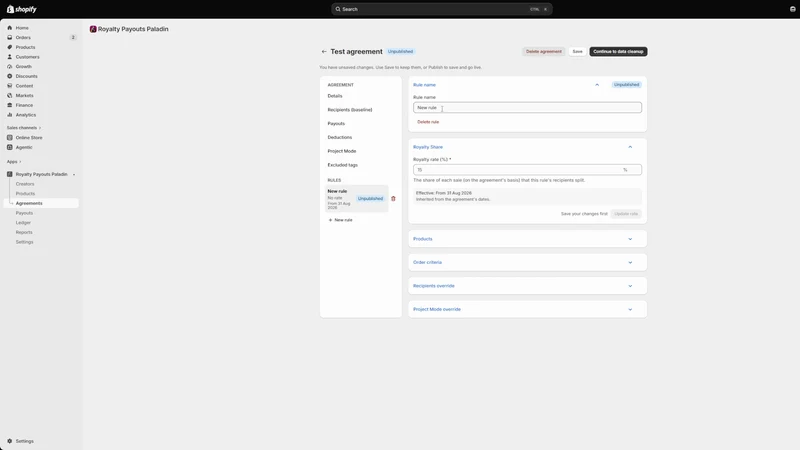
Task: Open Project Mode section
Action: pyautogui.click(x=341, y=151)
